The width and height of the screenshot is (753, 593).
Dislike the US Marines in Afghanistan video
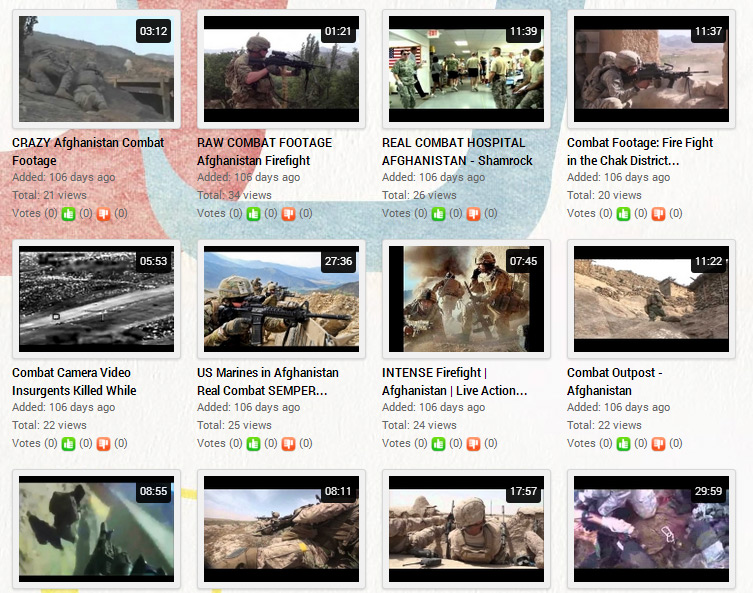coord(289,444)
